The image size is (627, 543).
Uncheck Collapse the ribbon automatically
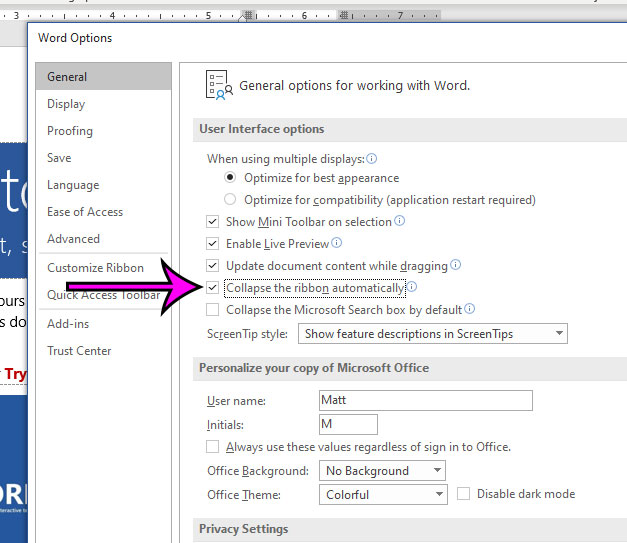[x=212, y=287]
